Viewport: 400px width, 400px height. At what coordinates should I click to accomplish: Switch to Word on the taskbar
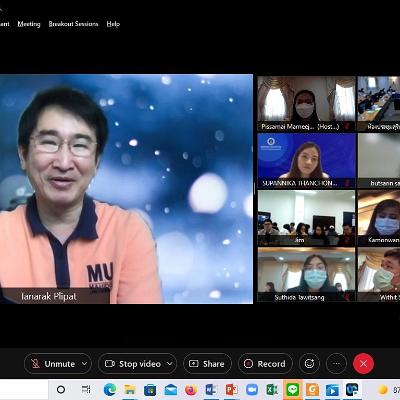pos(211,389)
